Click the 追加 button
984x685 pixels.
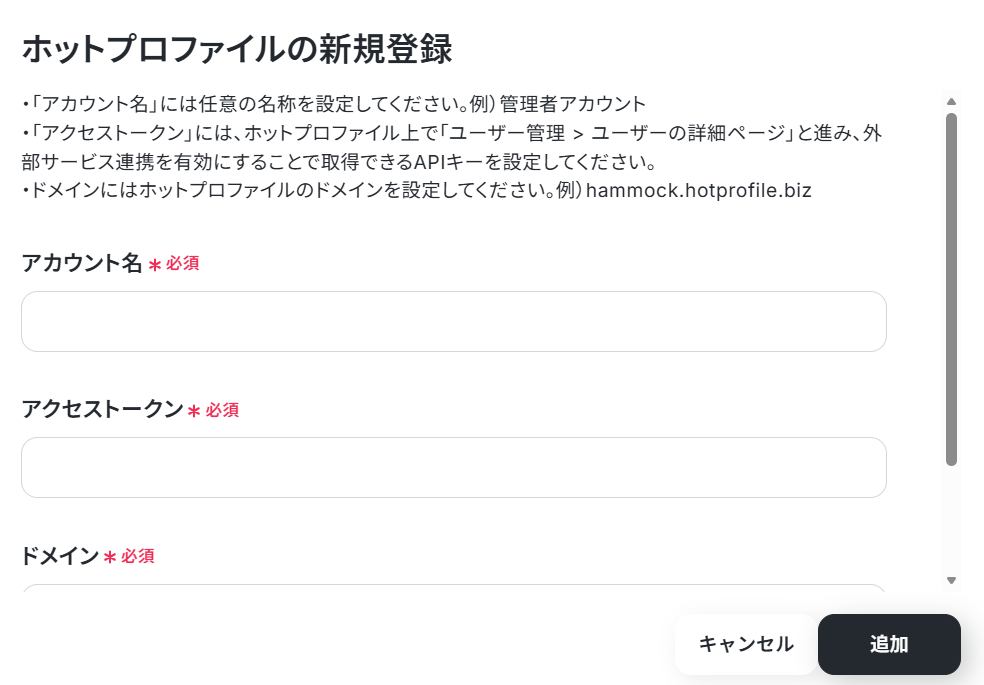[x=889, y=644]
